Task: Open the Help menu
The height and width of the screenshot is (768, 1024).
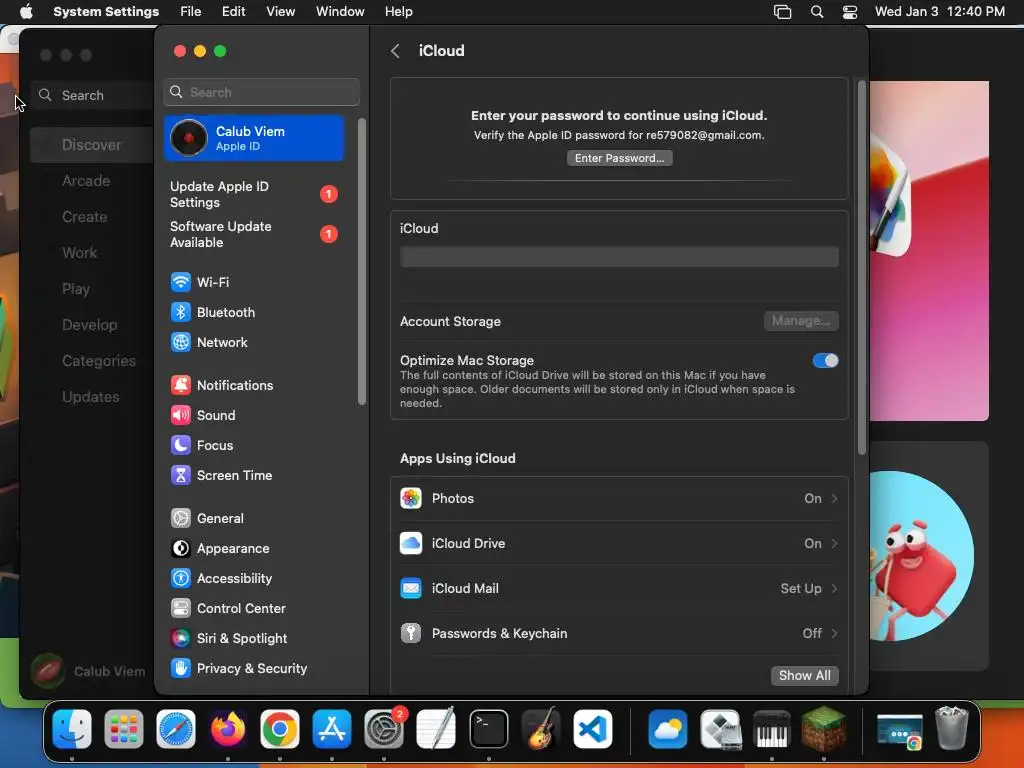Action: 398,12
